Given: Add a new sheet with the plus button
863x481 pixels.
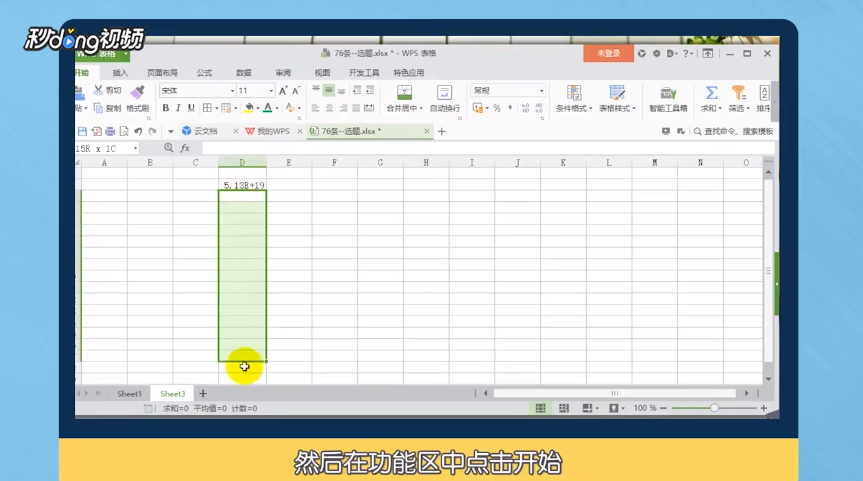Looking at the screenshot, I should [203, 393].
